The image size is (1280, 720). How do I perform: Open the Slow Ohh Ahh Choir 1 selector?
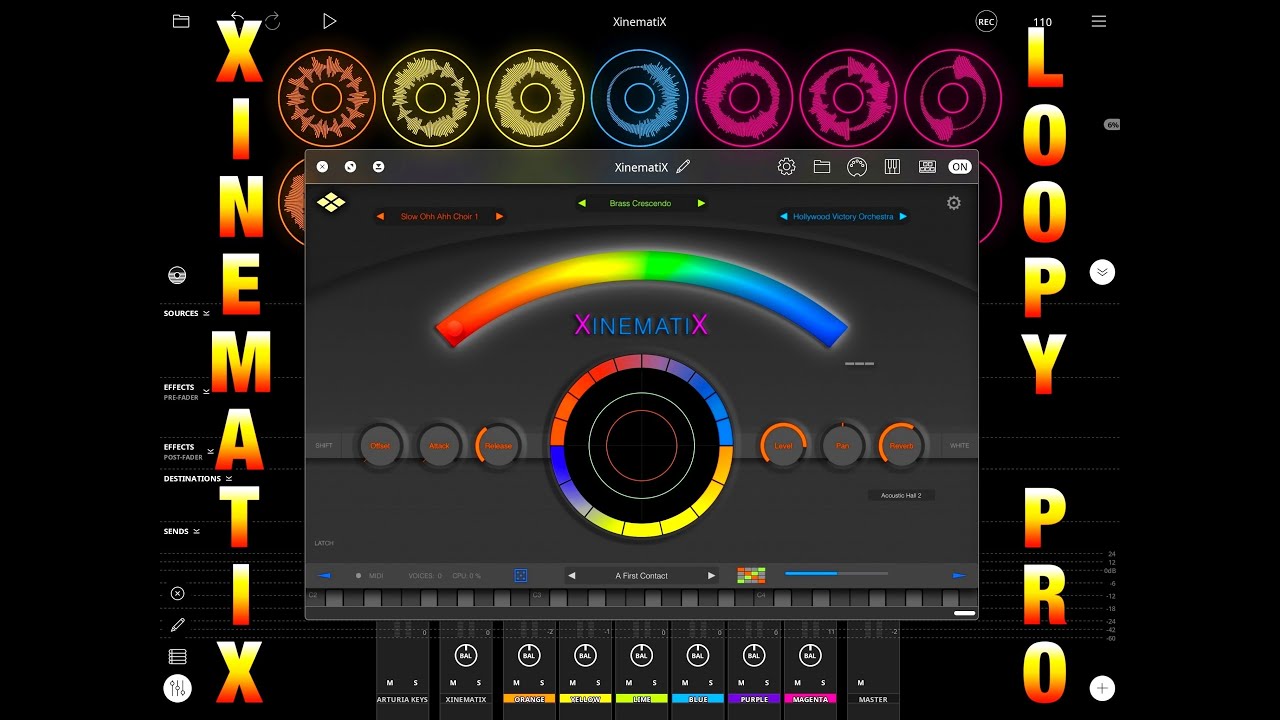coord(440,216)
